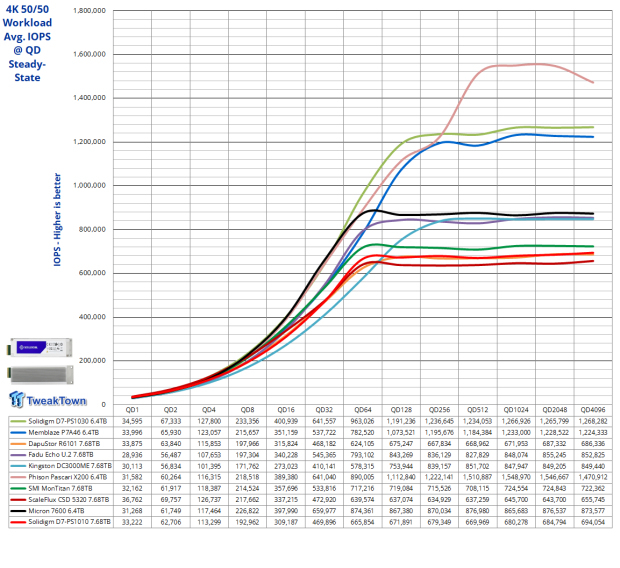The width and height of the screenshot is (620, 568).
Task: Click the TweakTown logo
Action: pyautogui.click(x=45, y=399)
